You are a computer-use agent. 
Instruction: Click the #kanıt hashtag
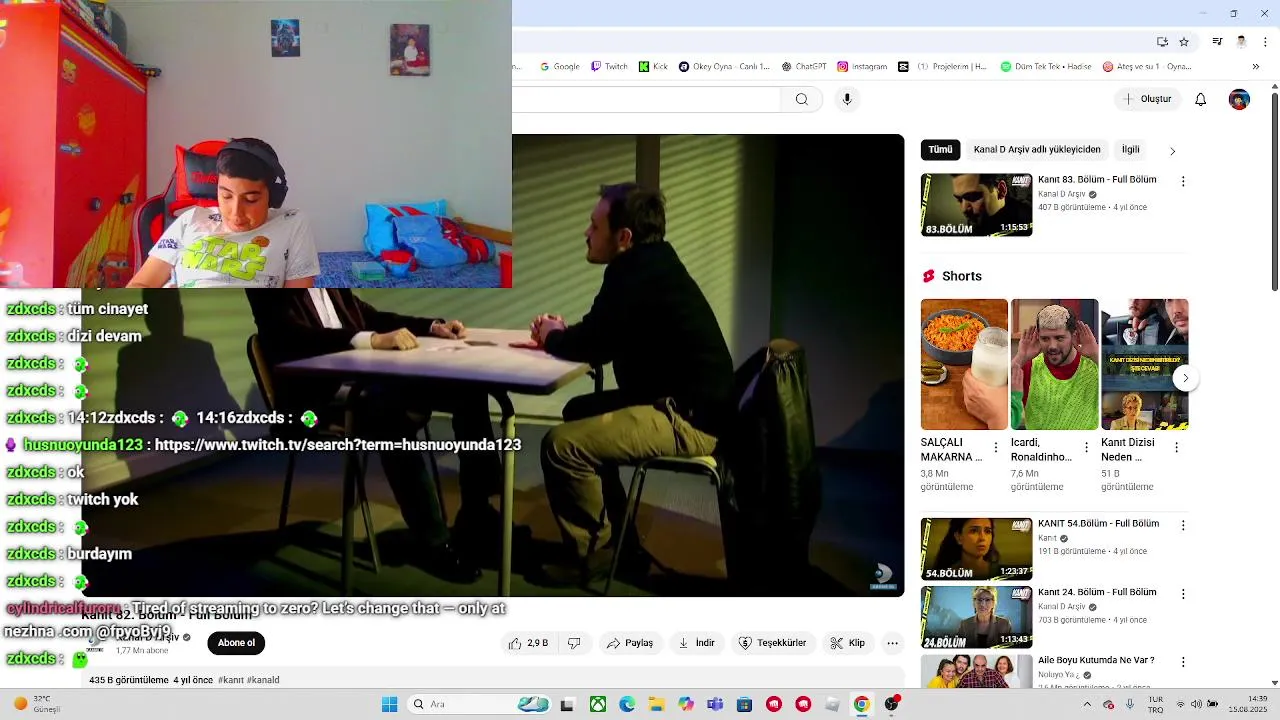point(230,680)
